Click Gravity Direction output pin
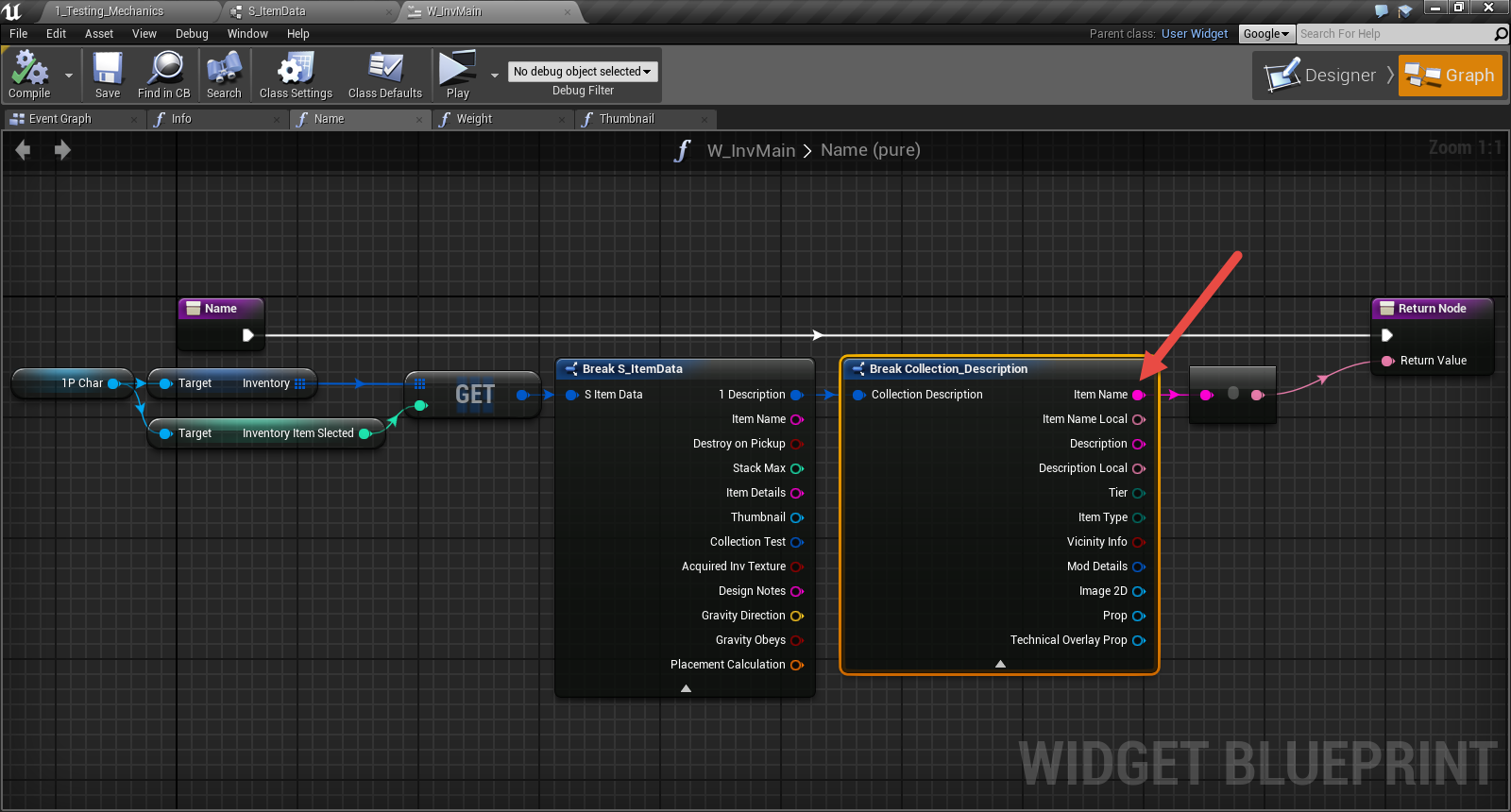1511x812 pixels. coord(797,616)
